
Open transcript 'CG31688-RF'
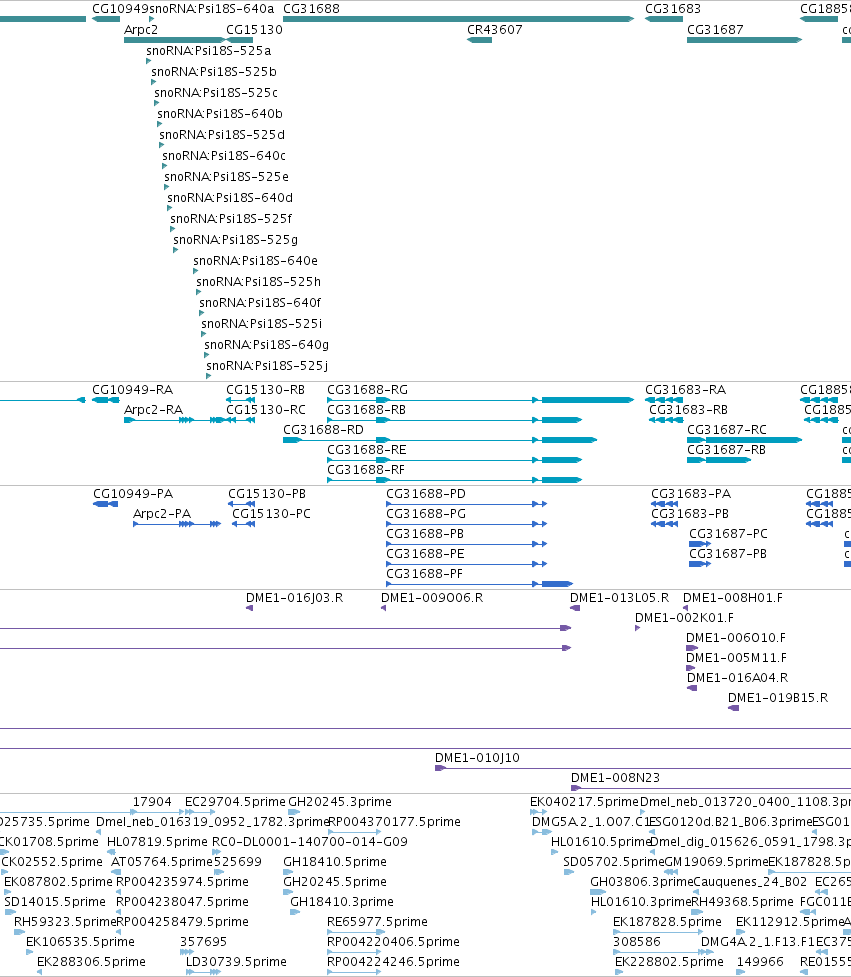point(366,469)
